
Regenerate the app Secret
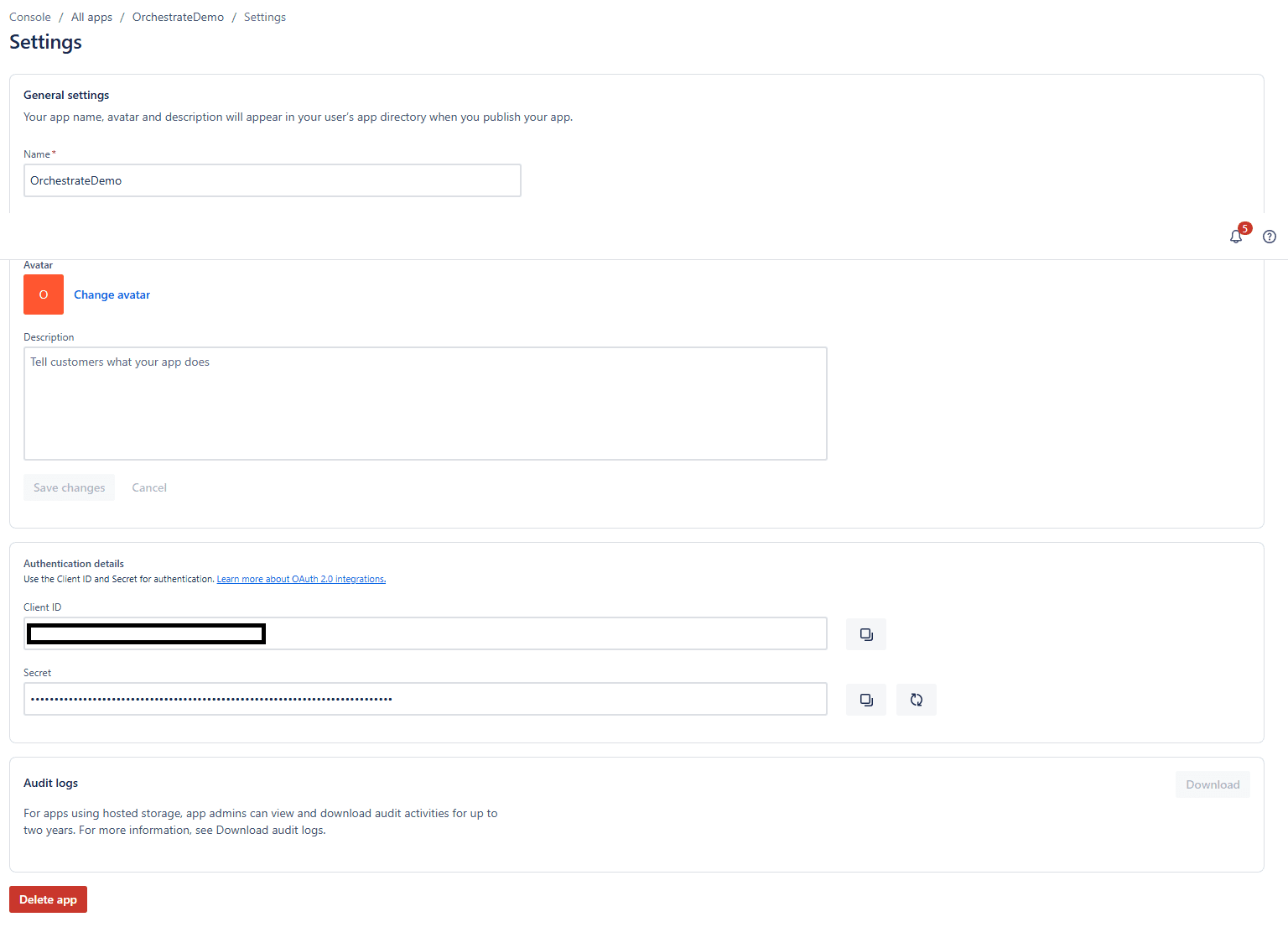916,699
